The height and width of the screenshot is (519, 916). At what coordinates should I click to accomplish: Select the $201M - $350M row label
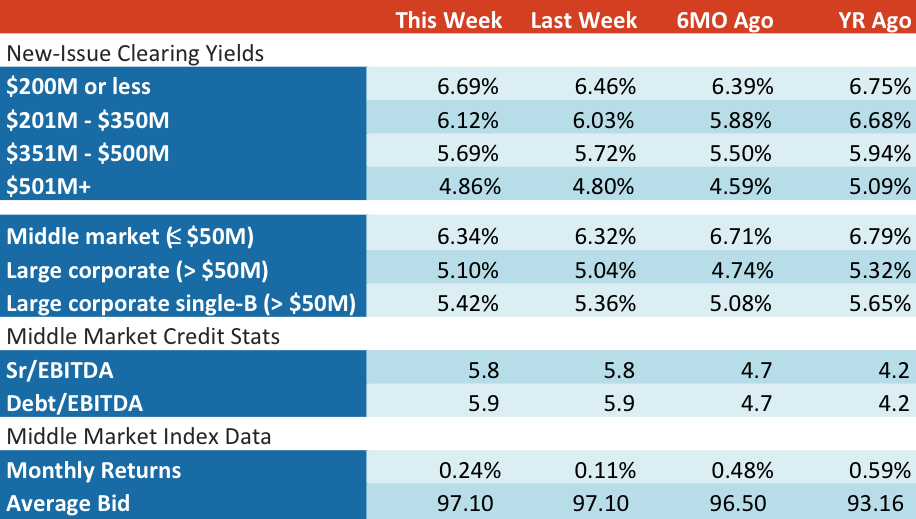point(88,120)
